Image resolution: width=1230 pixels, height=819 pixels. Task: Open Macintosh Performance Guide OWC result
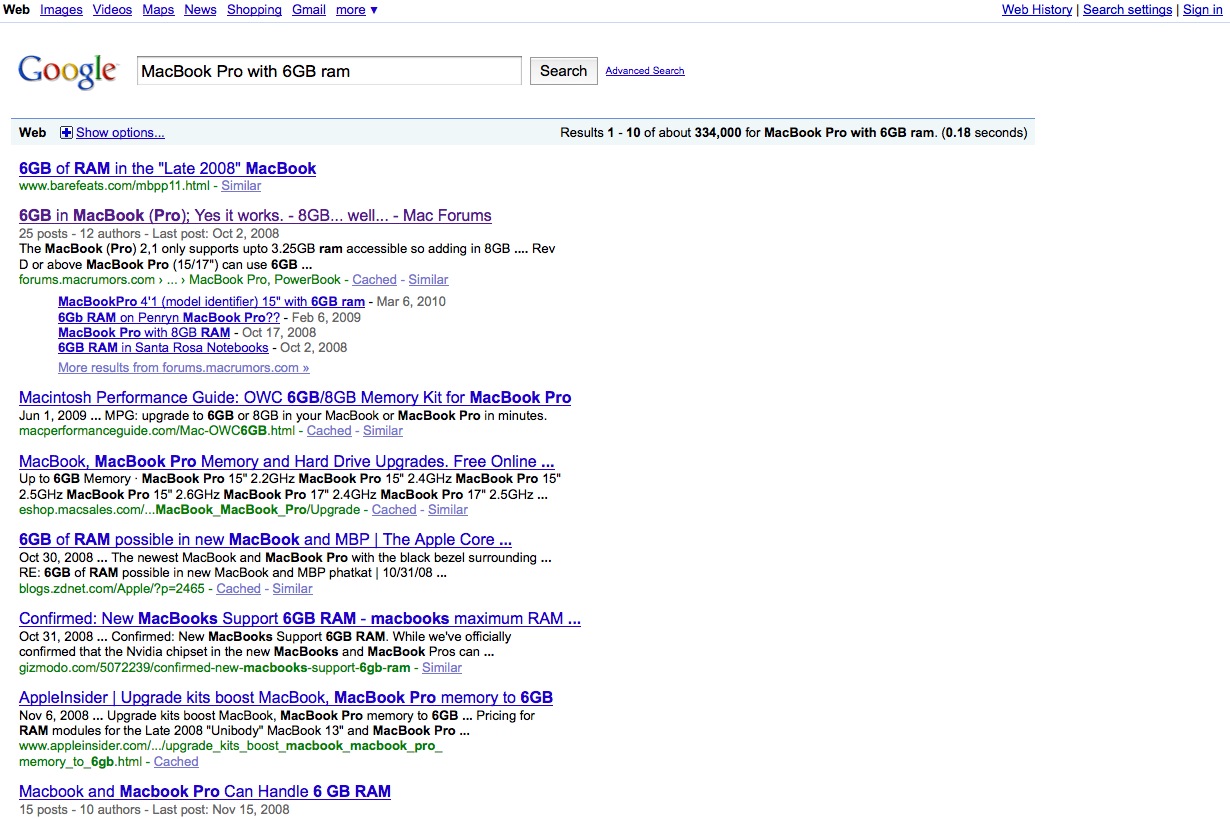pos(295,398)
